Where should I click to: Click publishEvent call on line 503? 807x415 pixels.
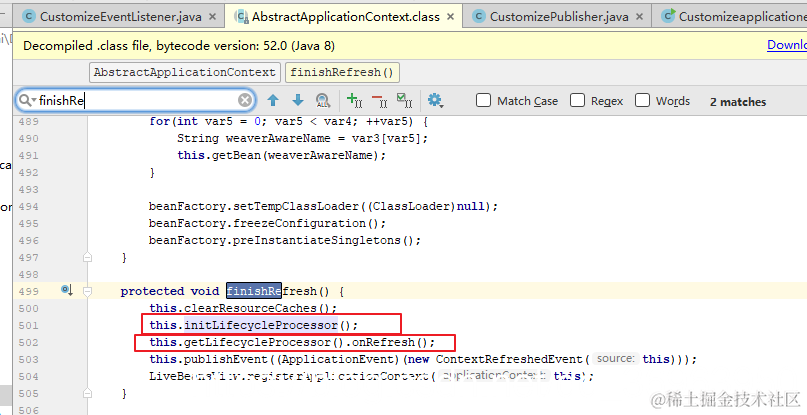tap(226, 359)
